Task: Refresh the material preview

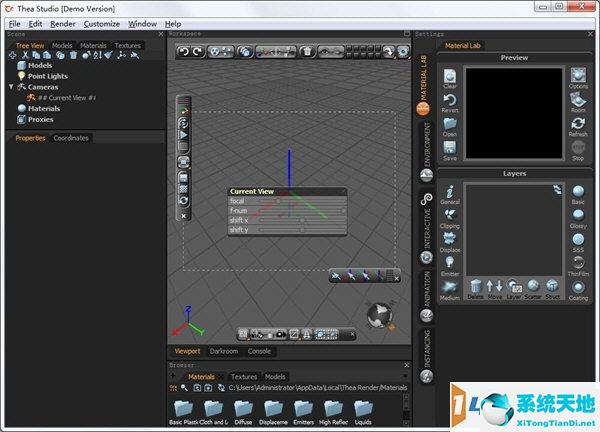Action: pyautogui.click(x=578, y=127)
